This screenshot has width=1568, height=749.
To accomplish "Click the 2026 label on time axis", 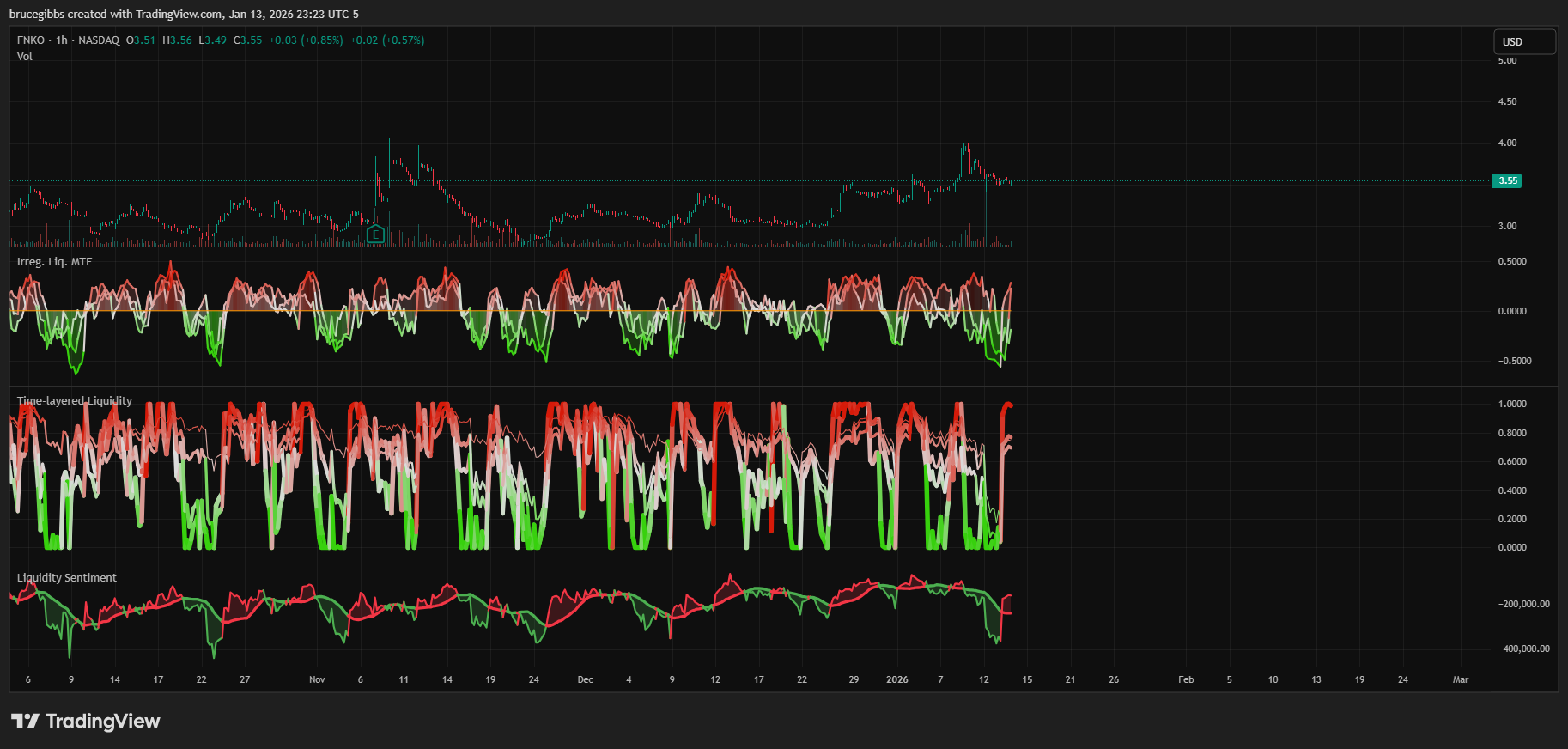I will [896, 679].
